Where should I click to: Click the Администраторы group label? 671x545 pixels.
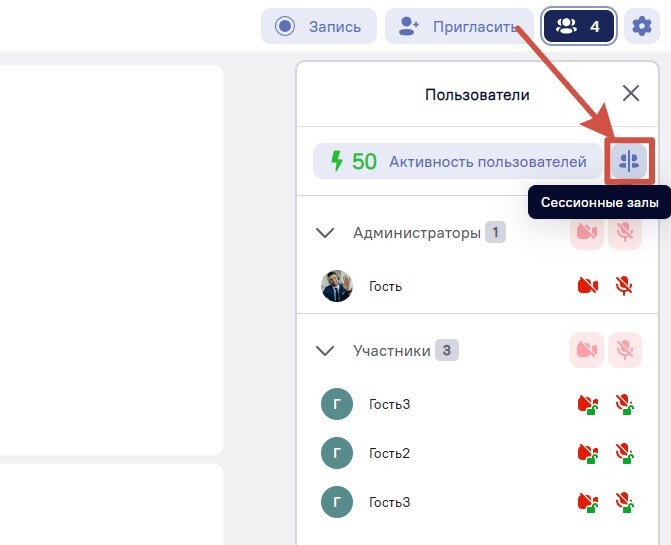coord(417,233)
